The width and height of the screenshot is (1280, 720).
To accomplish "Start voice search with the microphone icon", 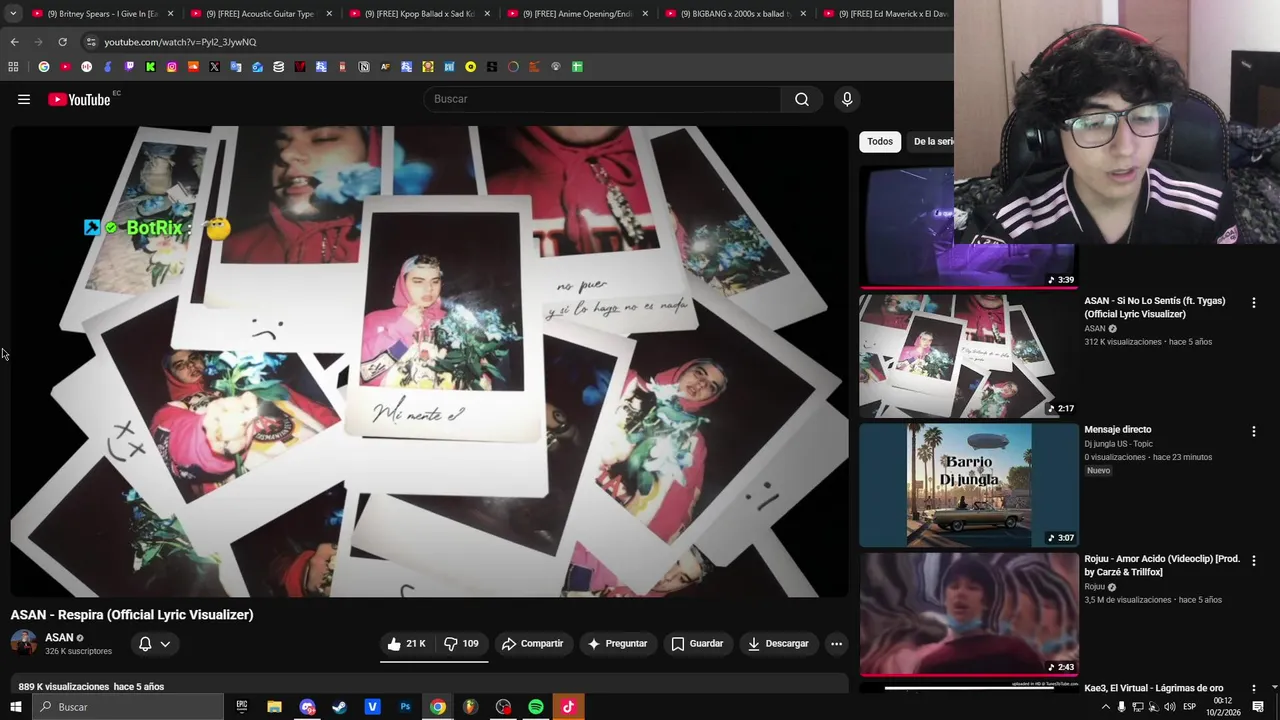I will pyautogui.click(x=847, y=99).
